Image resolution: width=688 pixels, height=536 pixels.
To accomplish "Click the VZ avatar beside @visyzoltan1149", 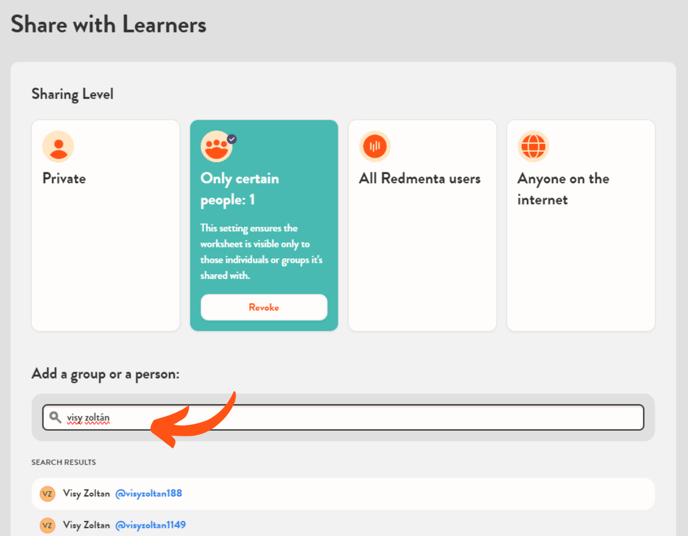I will (x=47, y=525).
